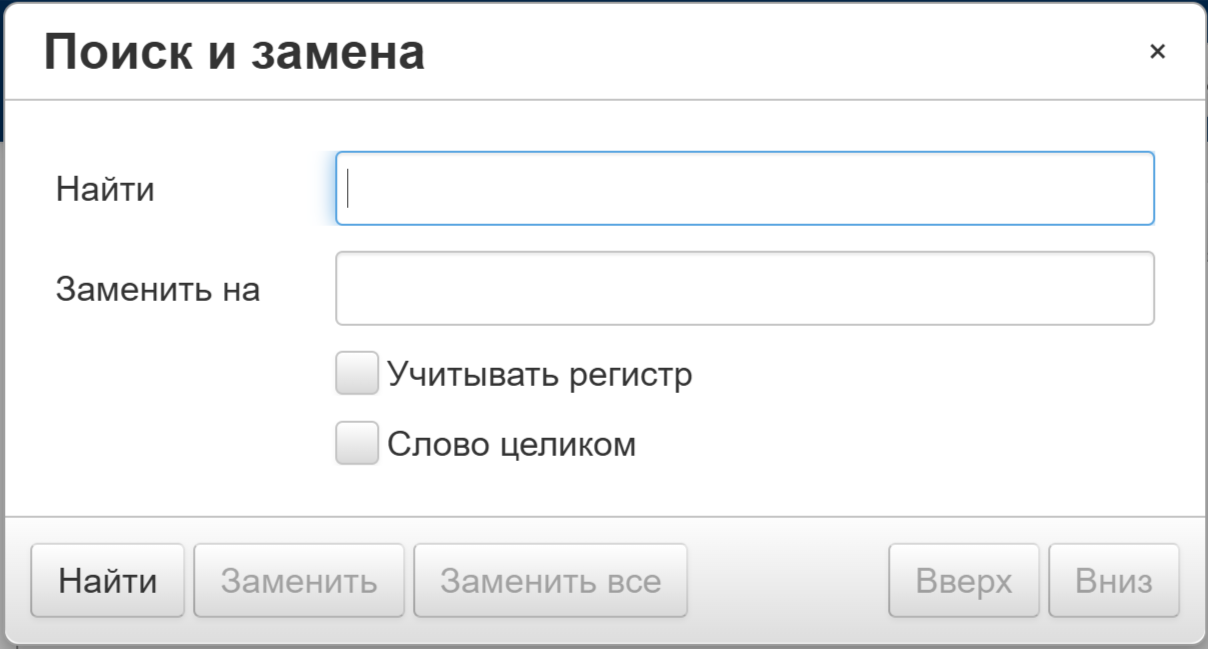The image size is (1208, 649).
Task: Click the Поиск и замена dialog title
Action: (x=234, y=52)
